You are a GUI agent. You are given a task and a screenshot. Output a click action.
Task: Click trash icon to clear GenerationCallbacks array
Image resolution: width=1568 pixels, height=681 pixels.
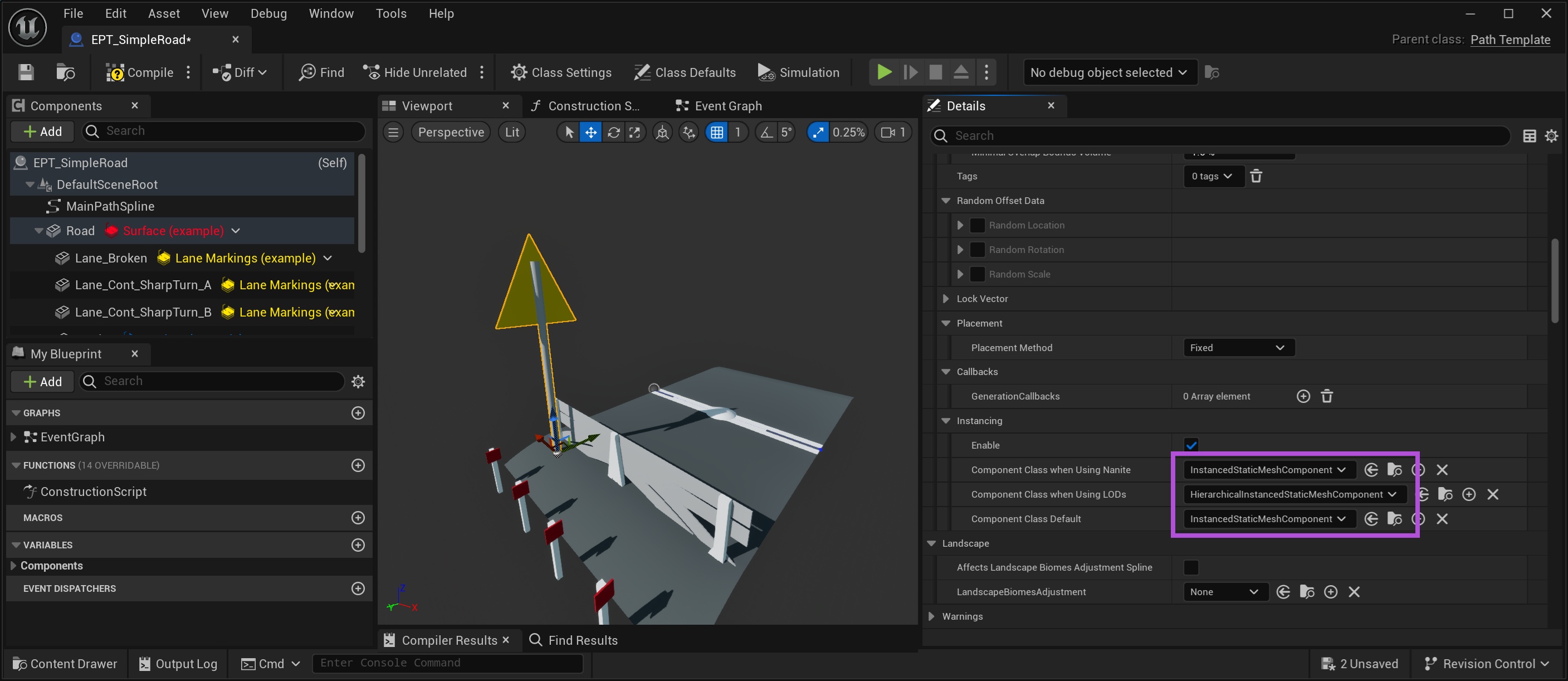(1327, 397)
